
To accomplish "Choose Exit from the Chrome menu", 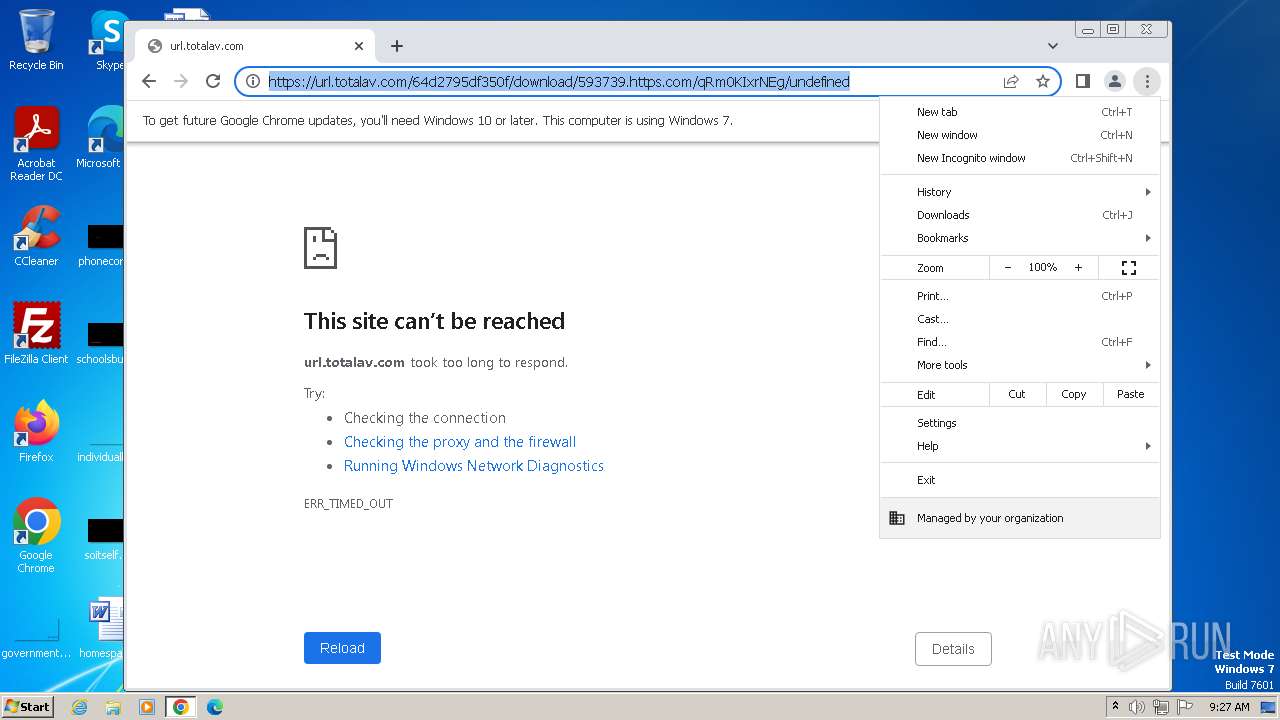I will coord(1020,480).
